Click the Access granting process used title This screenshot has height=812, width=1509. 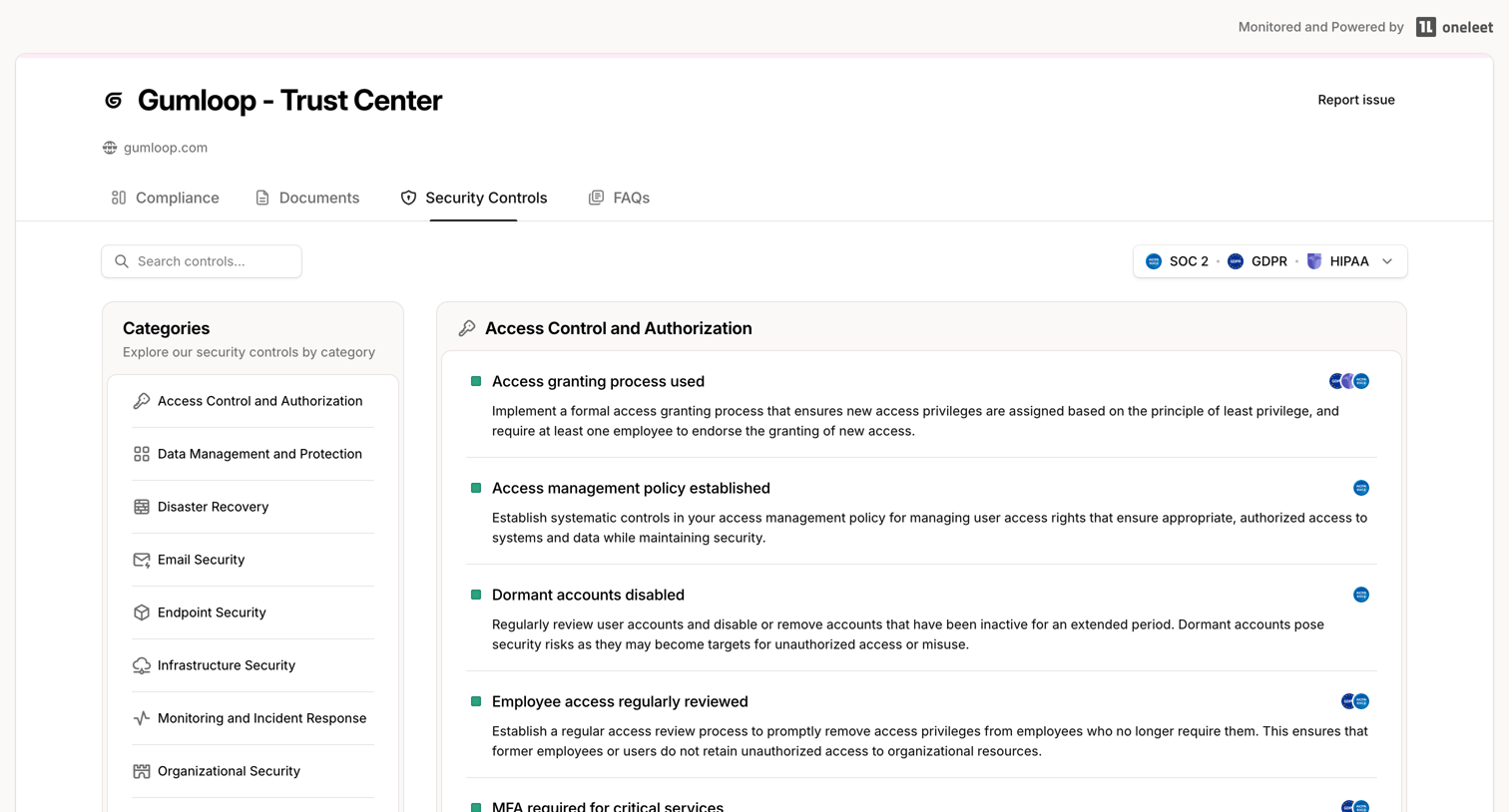(598, 381)
